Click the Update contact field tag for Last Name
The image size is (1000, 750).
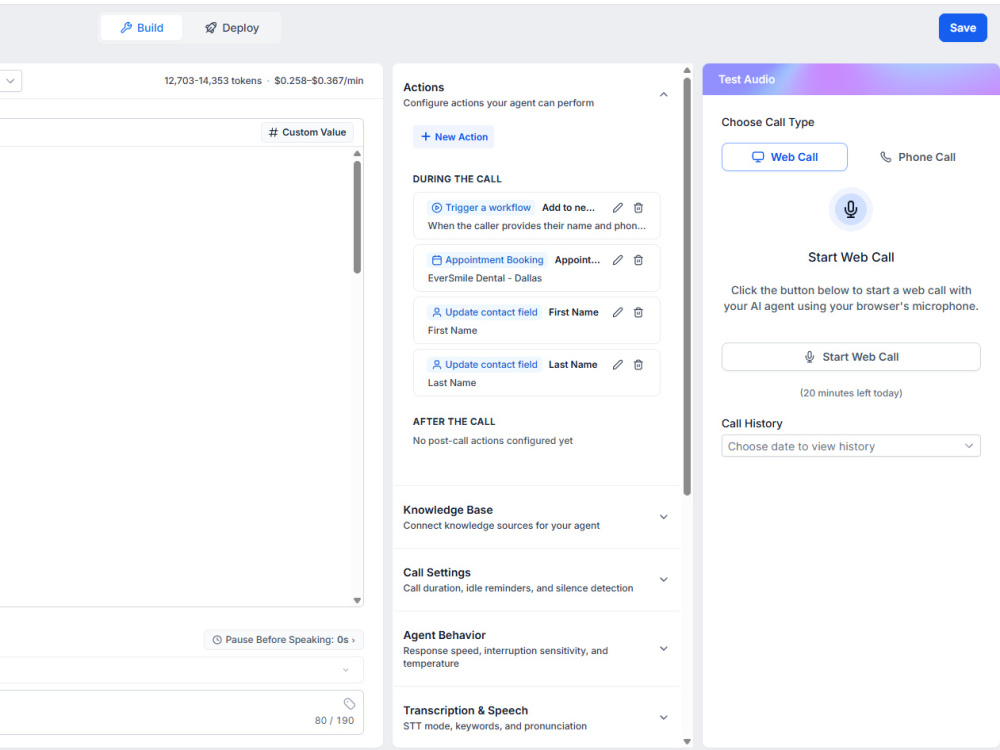pyautogui.click(x=484, y=365)
